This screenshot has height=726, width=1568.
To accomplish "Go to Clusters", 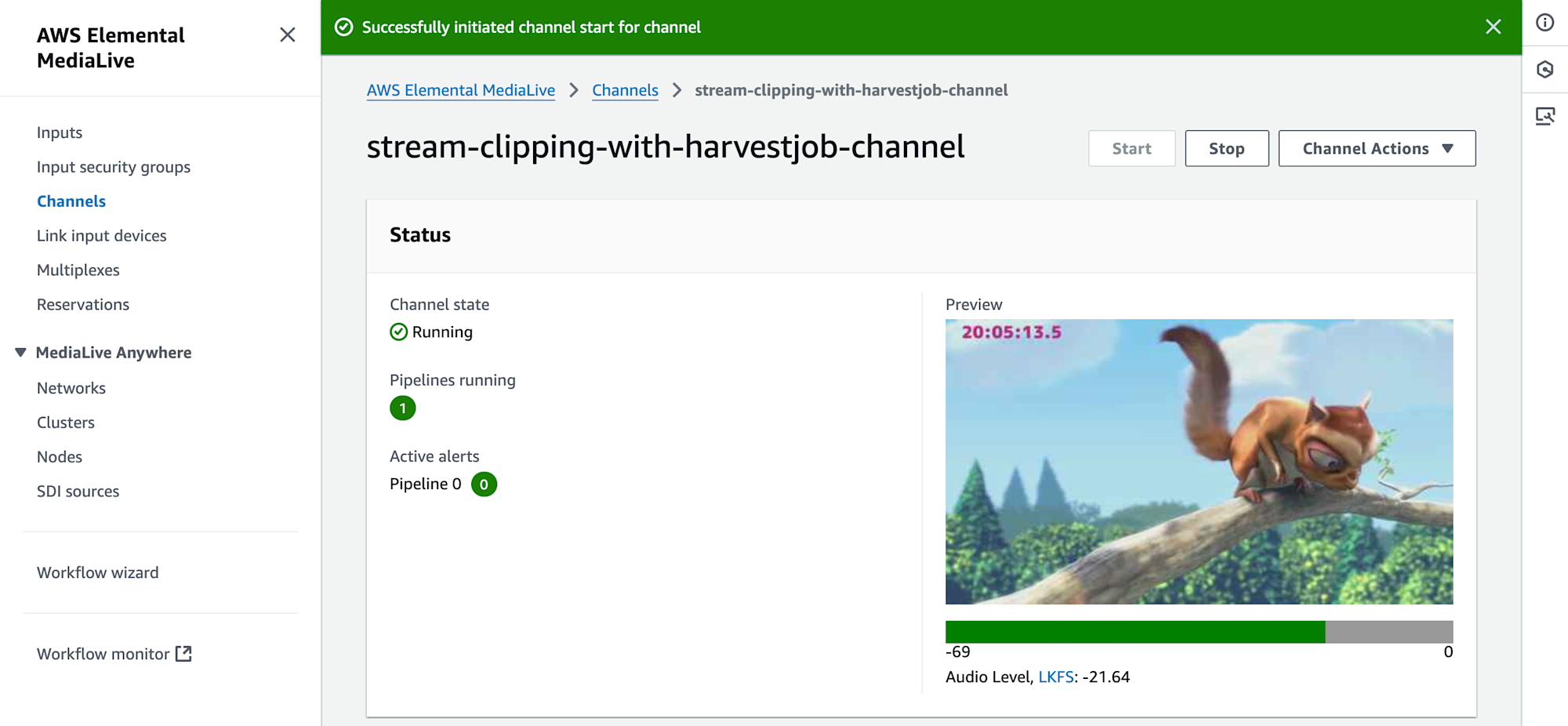I will (x=66, y=422).
